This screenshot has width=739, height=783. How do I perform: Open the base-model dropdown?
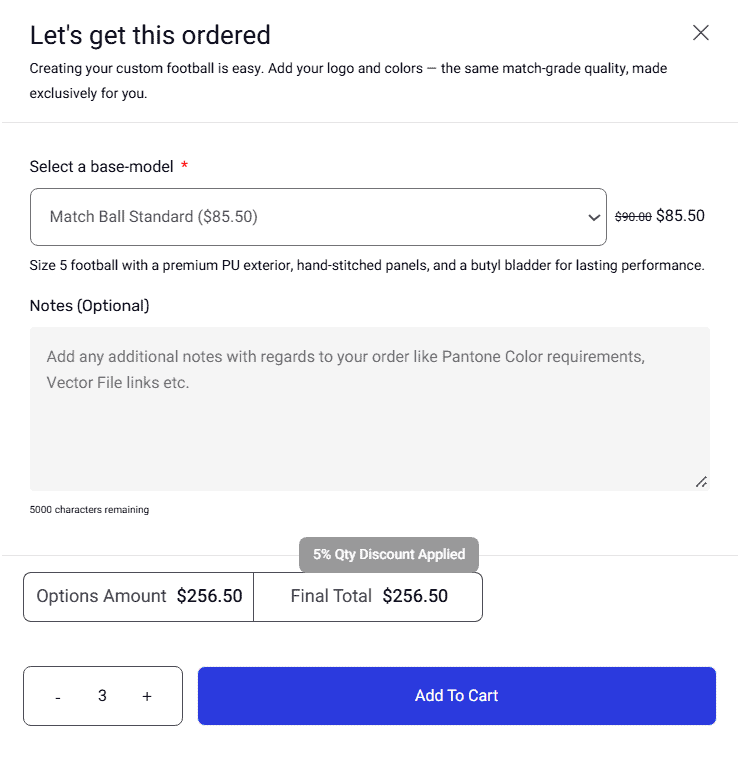(318, 217)
